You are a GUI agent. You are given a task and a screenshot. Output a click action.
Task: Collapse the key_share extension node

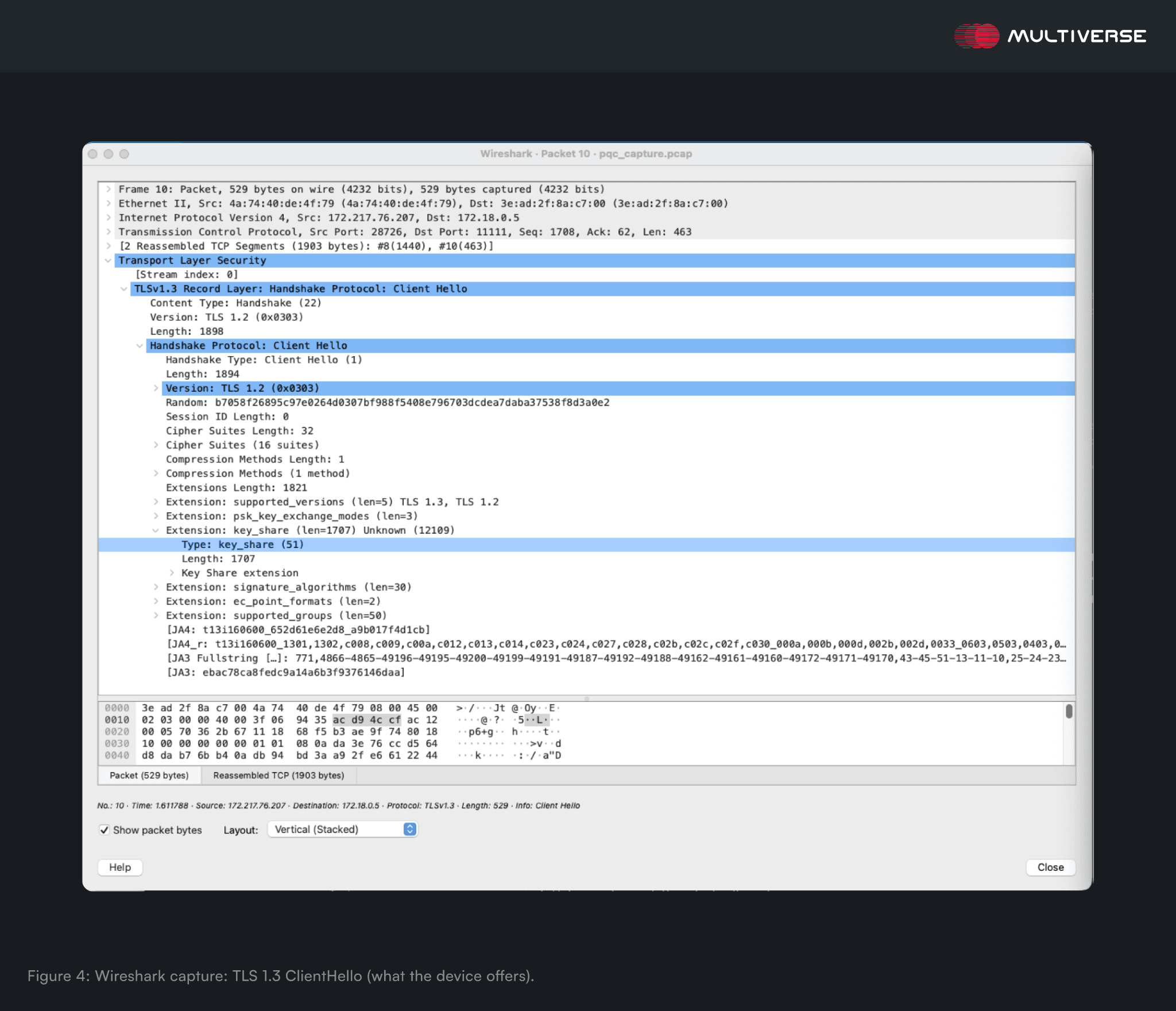pos(156,531)
